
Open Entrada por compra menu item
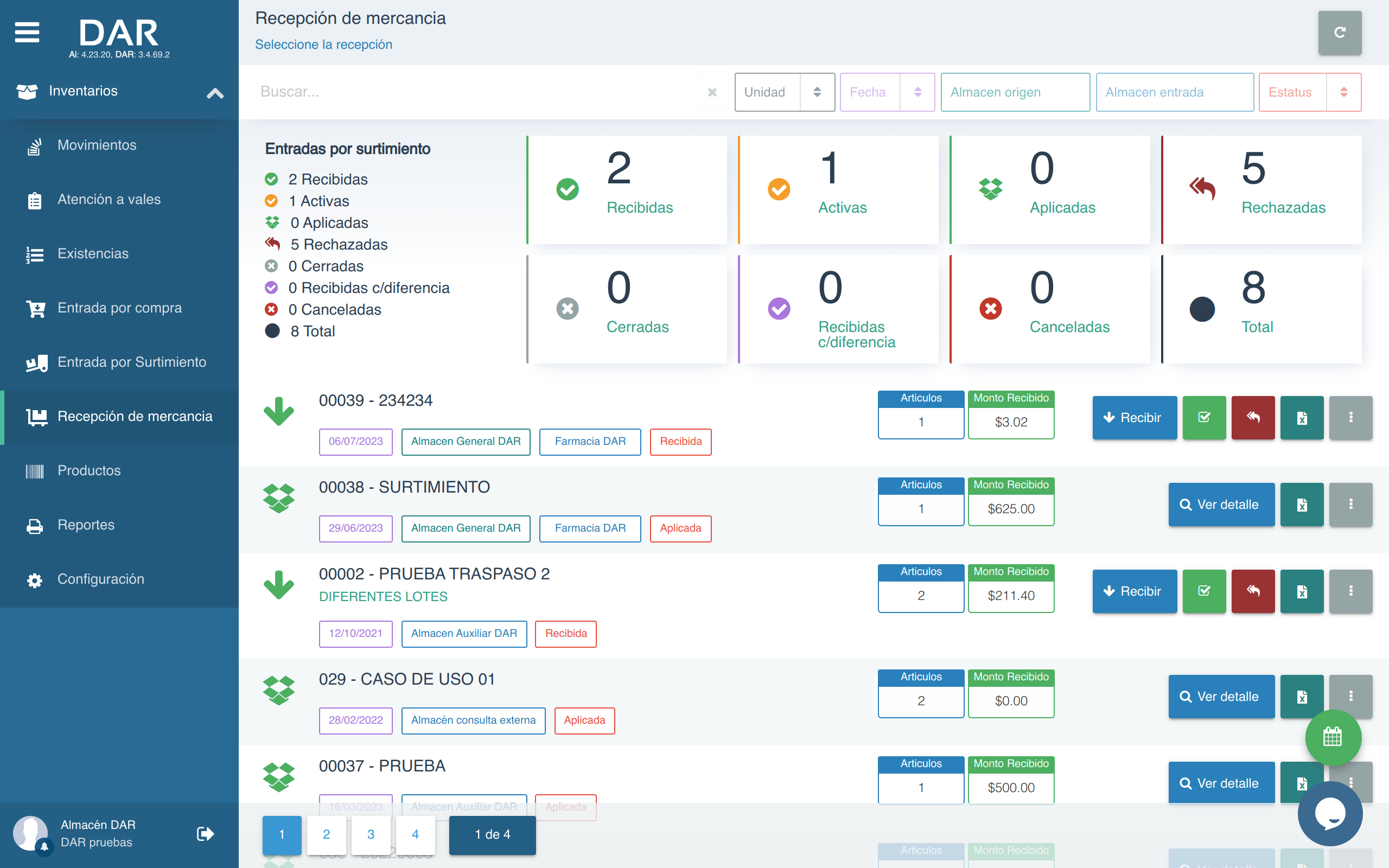[x=119, y=308]
